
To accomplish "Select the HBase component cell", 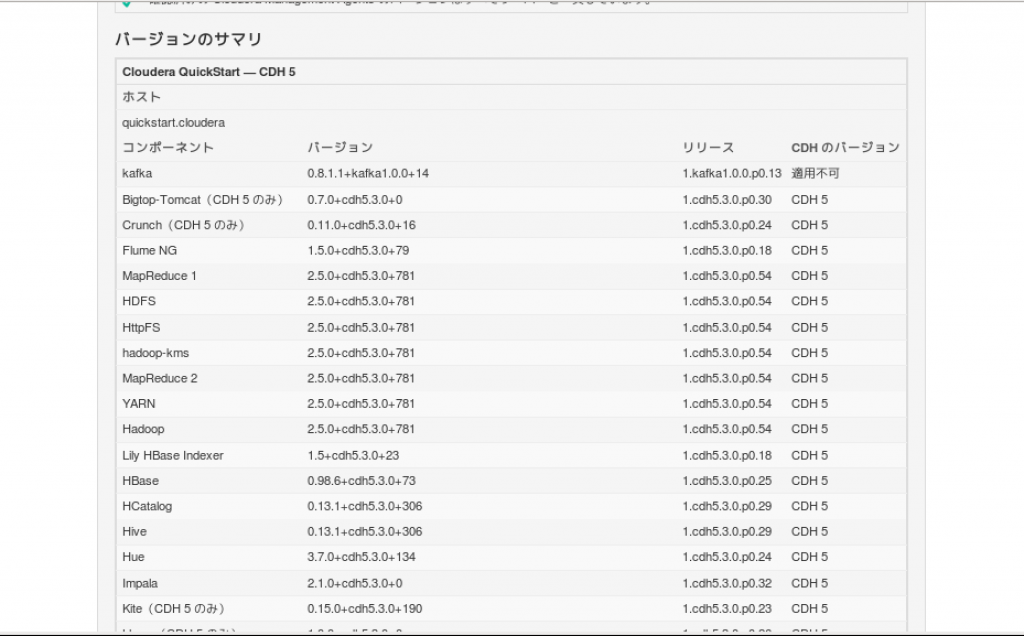I will (x=140, y=481).
